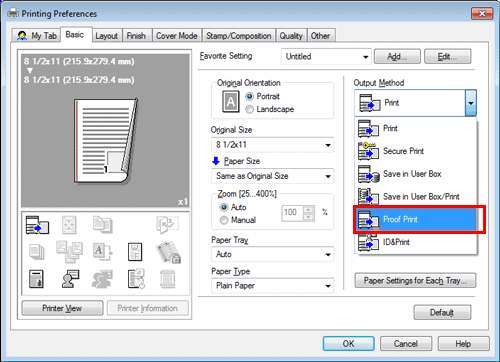Screen dimensions: 500x362
Task: Click the print output icon in settings grid
Action: (x=37, y=225)
